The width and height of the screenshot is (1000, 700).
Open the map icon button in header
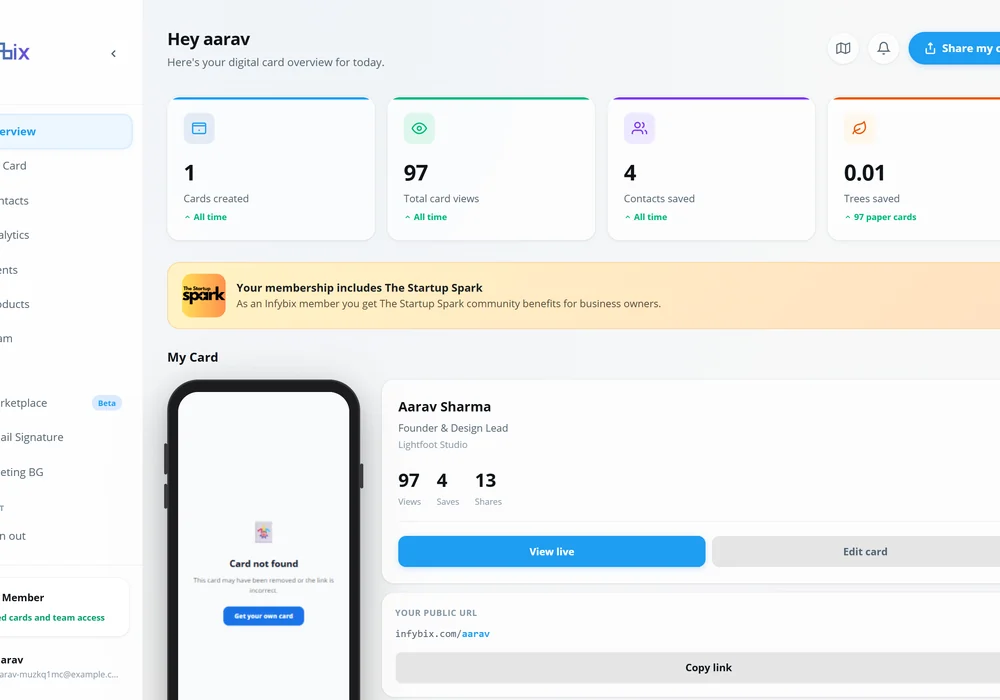click(x=843, y=48)
